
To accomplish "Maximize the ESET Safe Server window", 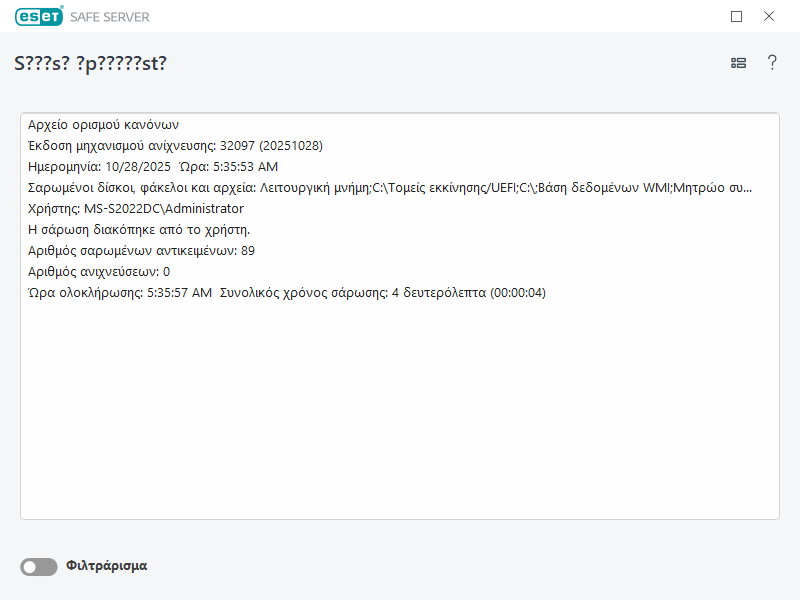I will (737, 16).
